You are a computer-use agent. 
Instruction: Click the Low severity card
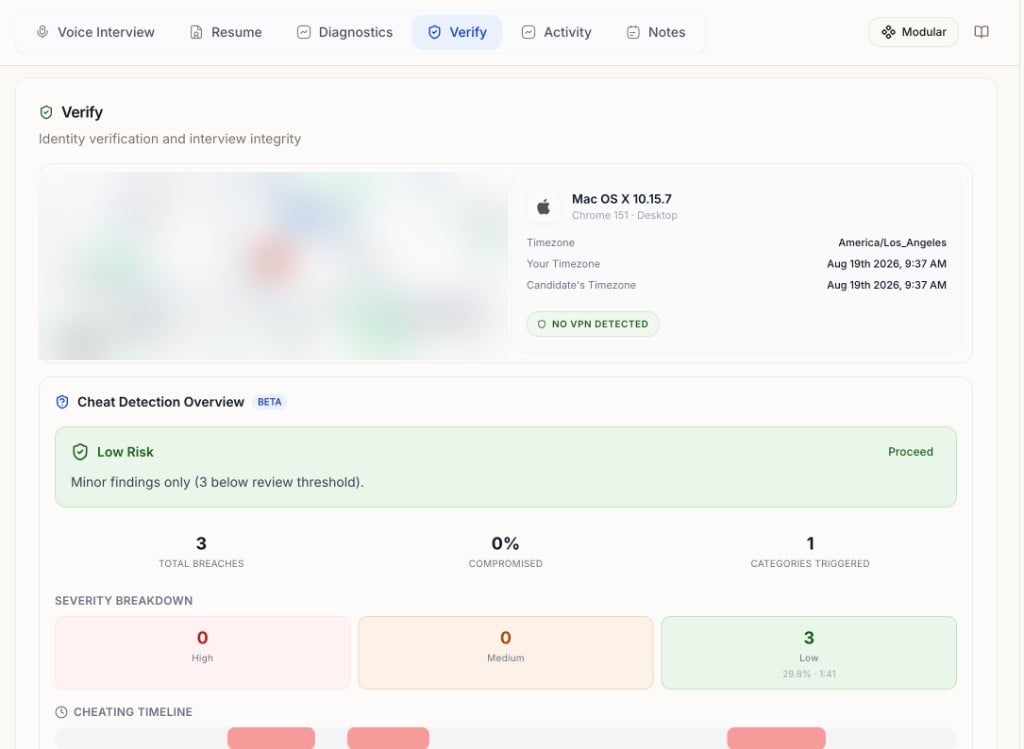tap(808, 652)
